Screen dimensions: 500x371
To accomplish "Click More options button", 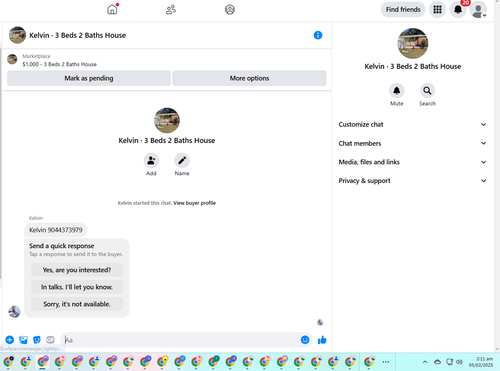I will click(249, 78).
